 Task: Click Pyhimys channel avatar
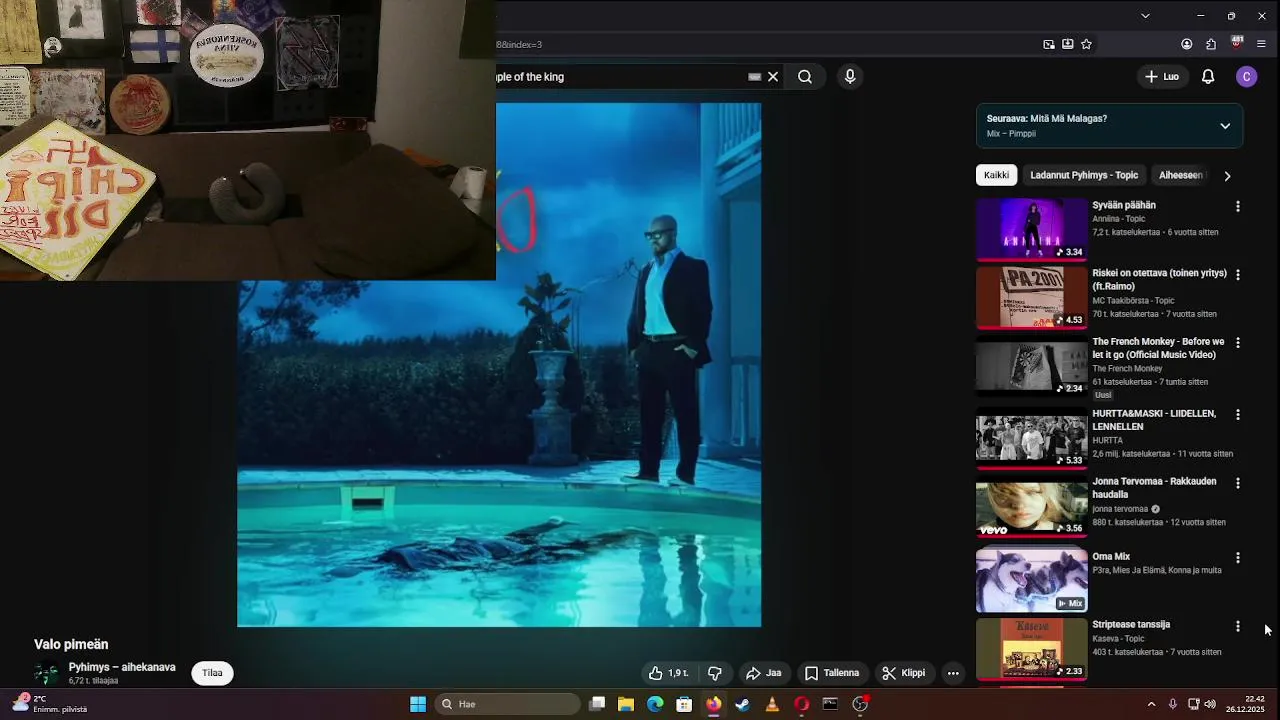pyautogui.click(x=46, y=673)
